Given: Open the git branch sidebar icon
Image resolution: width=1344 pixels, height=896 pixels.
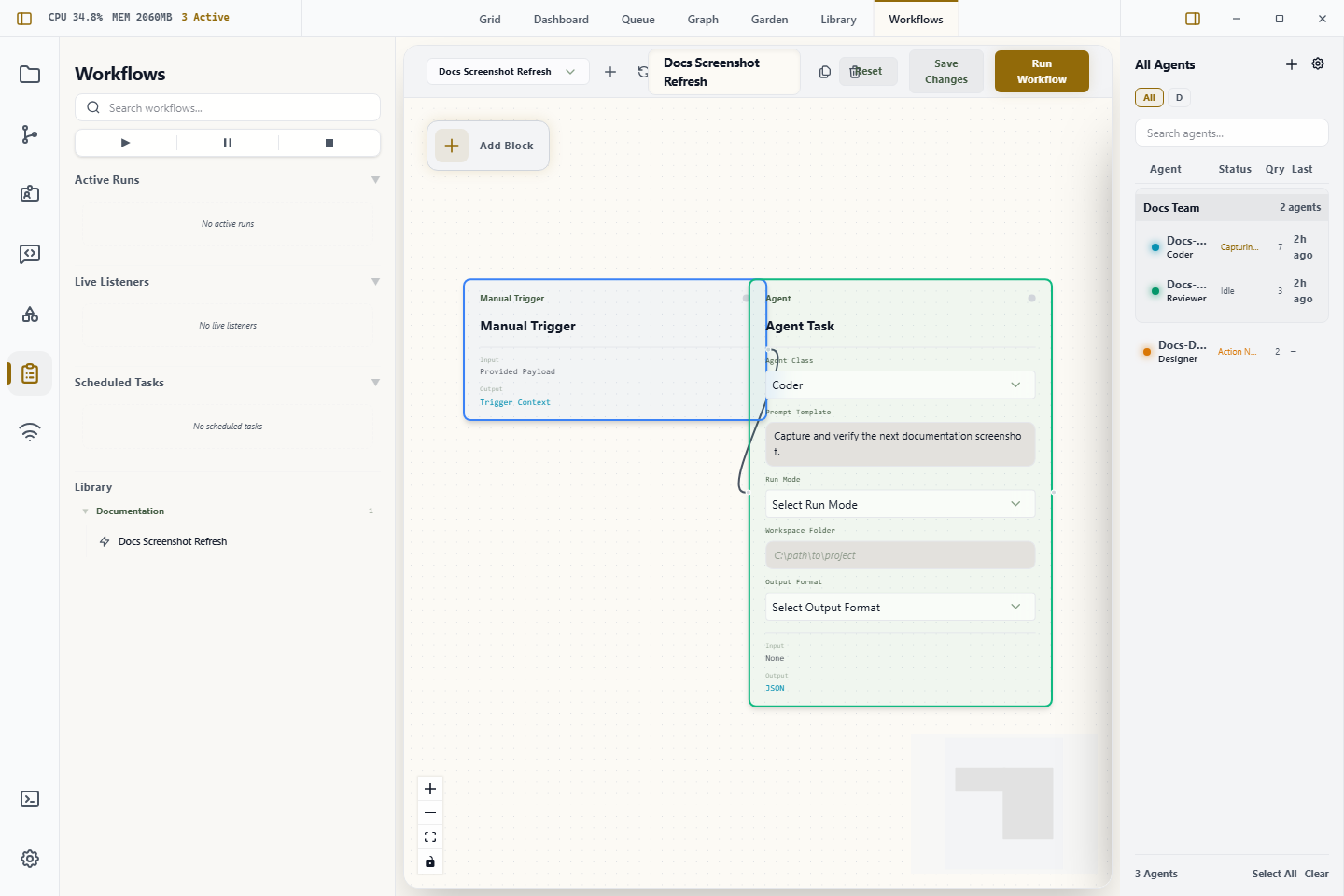Looking at the screenshot, I should click(x=30, y=134).
